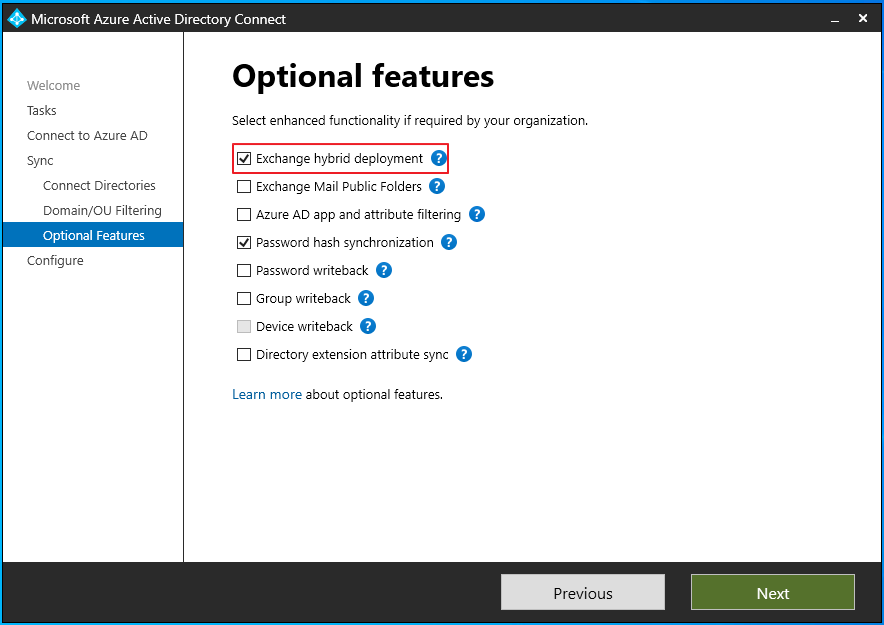Go to the Welcome step

(x=54, y=86)
